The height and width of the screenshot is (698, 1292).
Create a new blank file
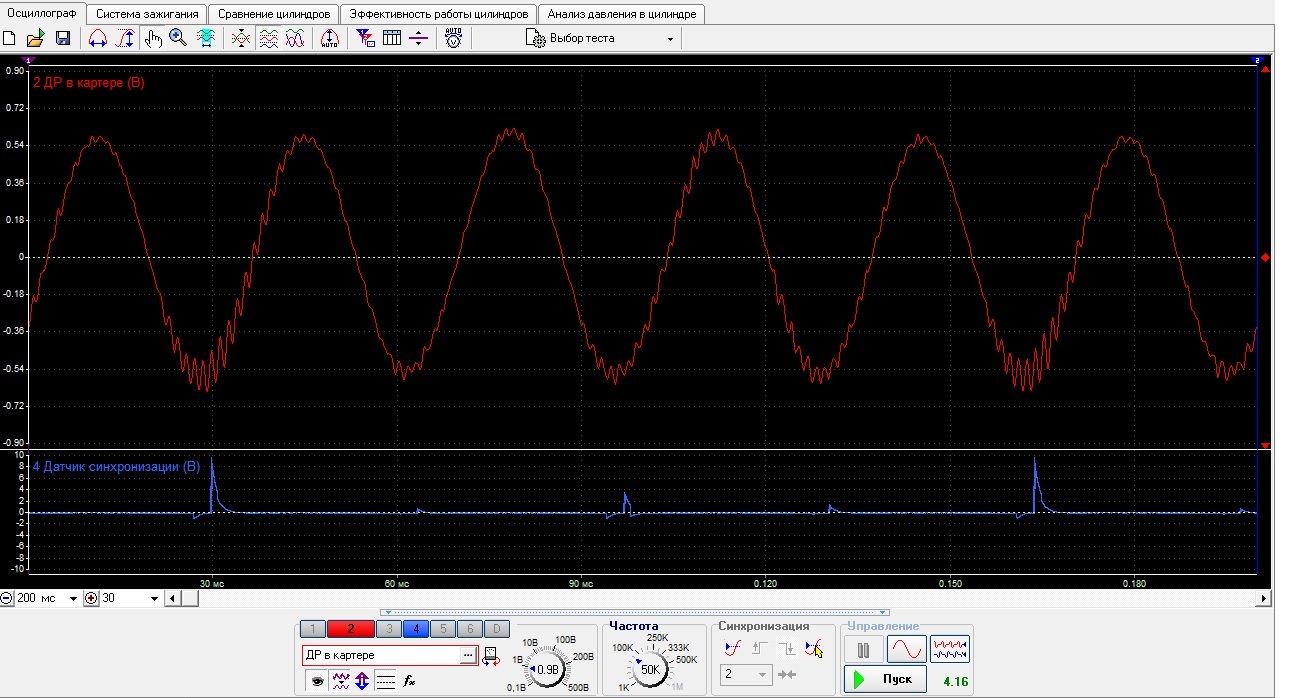coord(10,38)
